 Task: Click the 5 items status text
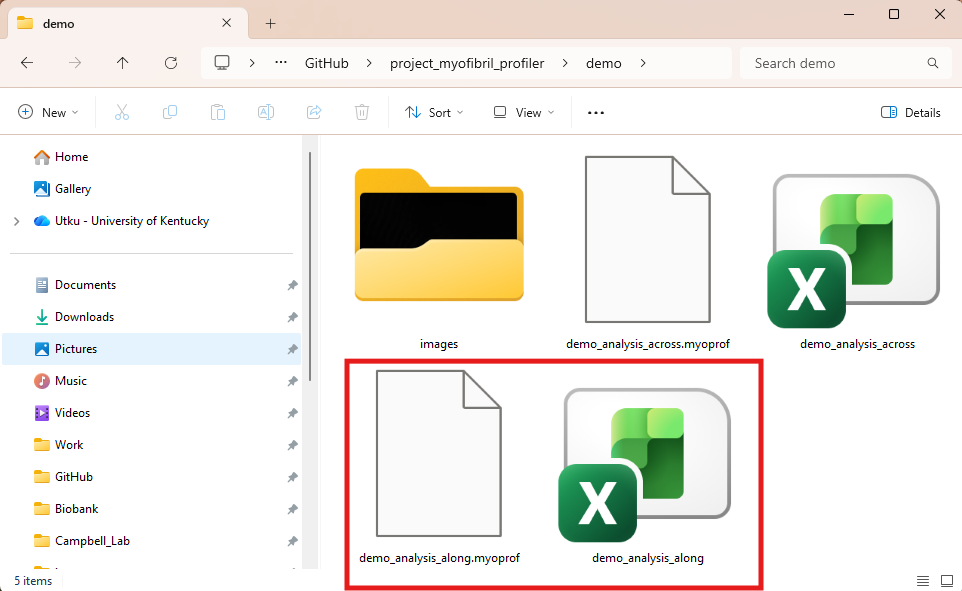[x=33, y=581]
